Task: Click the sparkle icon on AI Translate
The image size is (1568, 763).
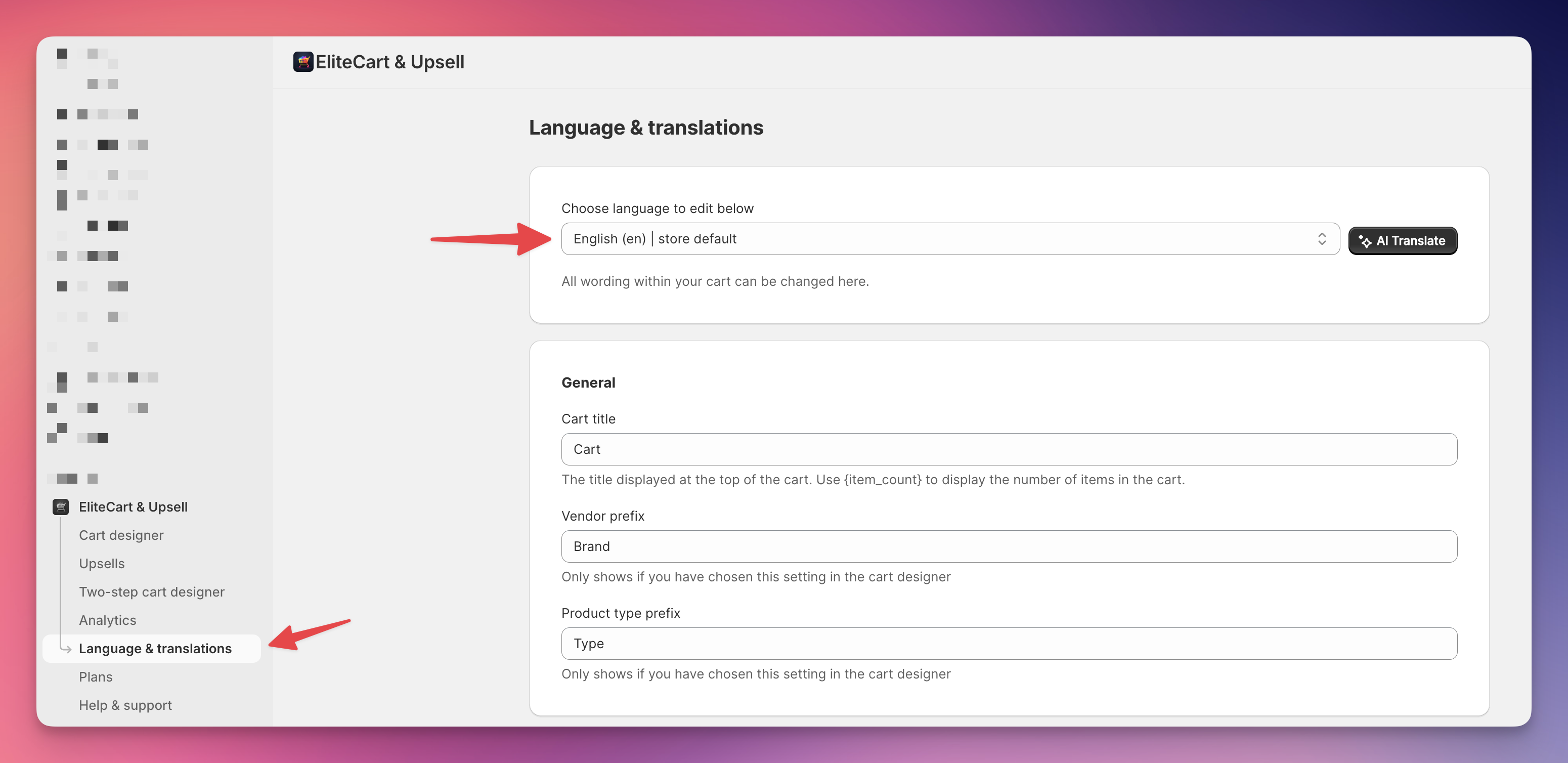Action: (1365, 241)
